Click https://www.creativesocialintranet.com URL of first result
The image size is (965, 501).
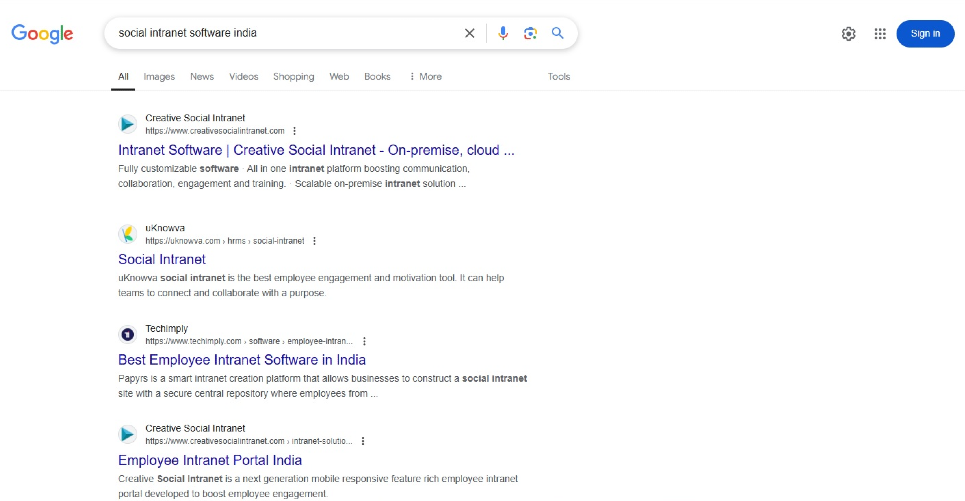(x=215, y=131)
